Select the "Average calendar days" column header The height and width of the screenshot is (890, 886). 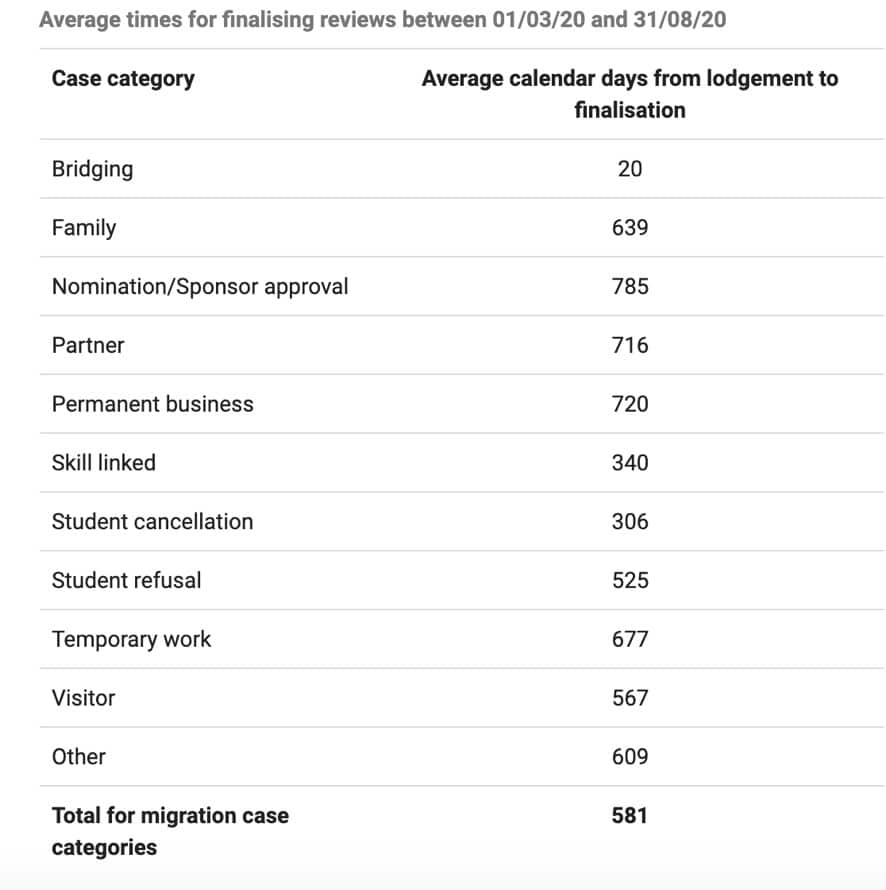click(629, 94)
